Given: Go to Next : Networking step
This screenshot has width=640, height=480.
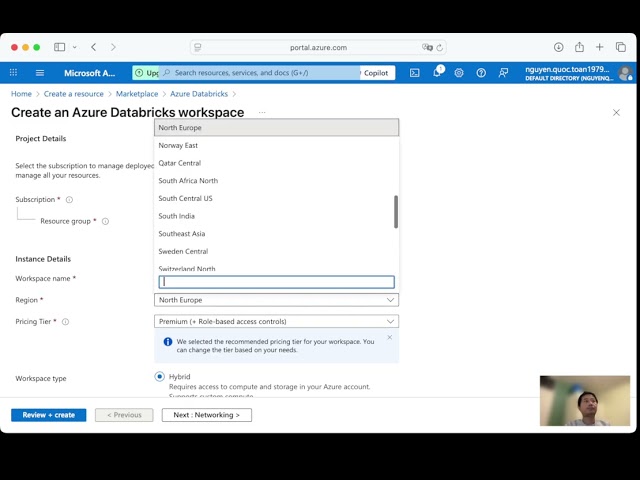Looking at the screenshot, I should 207,415.
